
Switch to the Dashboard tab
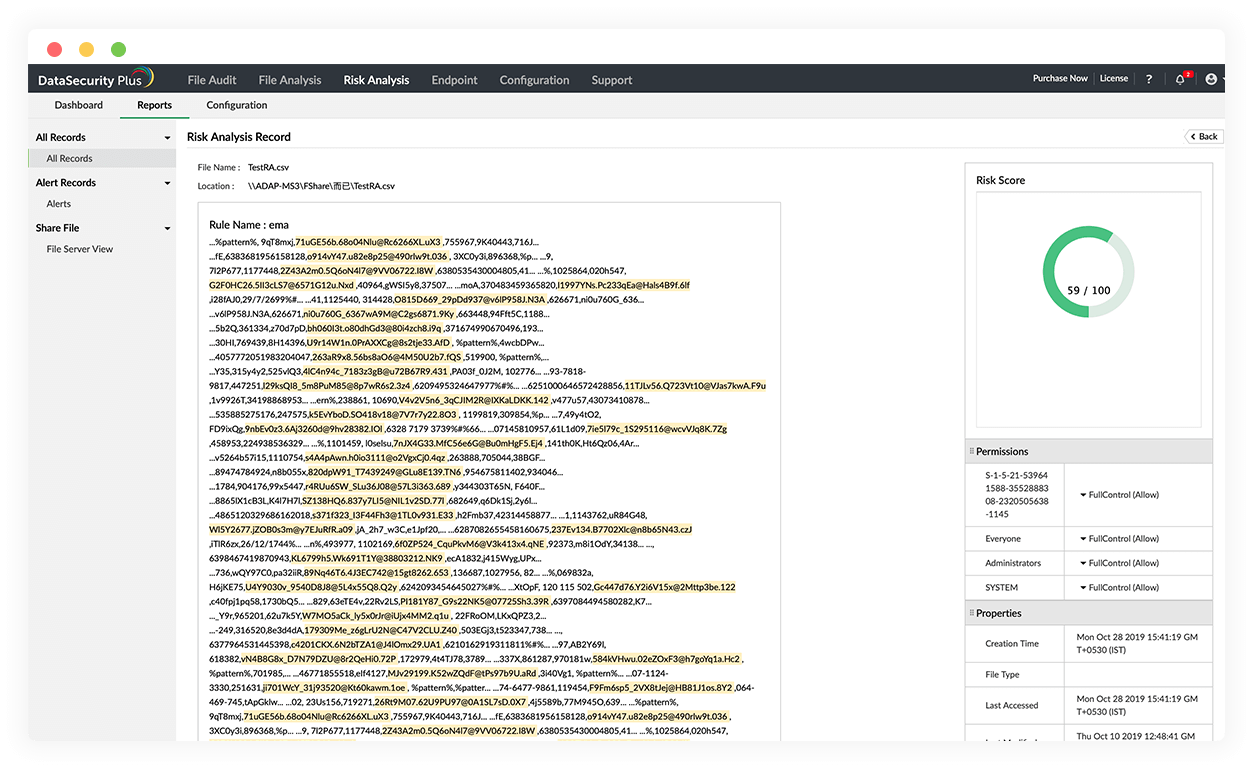(x=79, y=105)
